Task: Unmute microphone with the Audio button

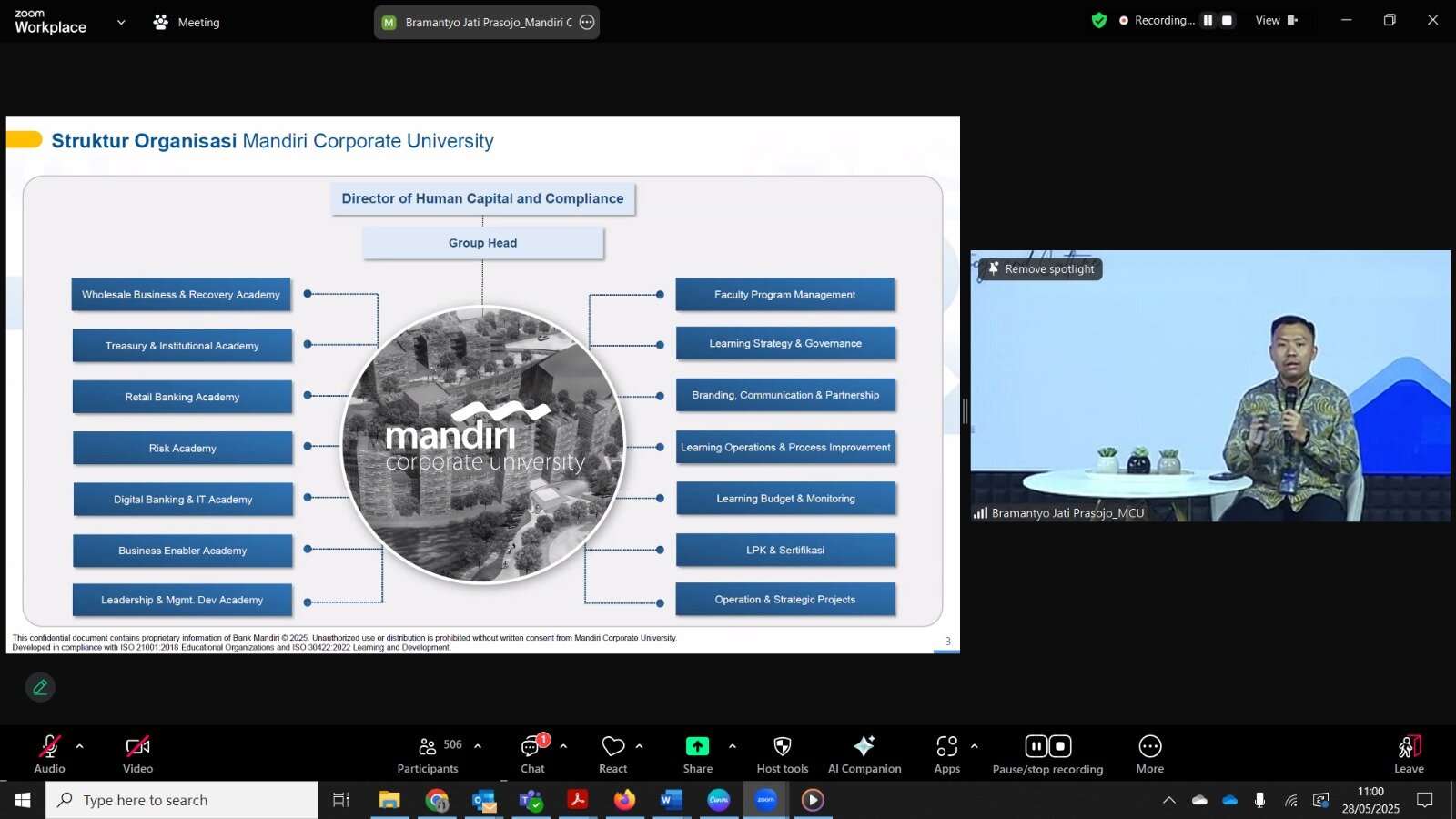Action: (x=49, y=754)
